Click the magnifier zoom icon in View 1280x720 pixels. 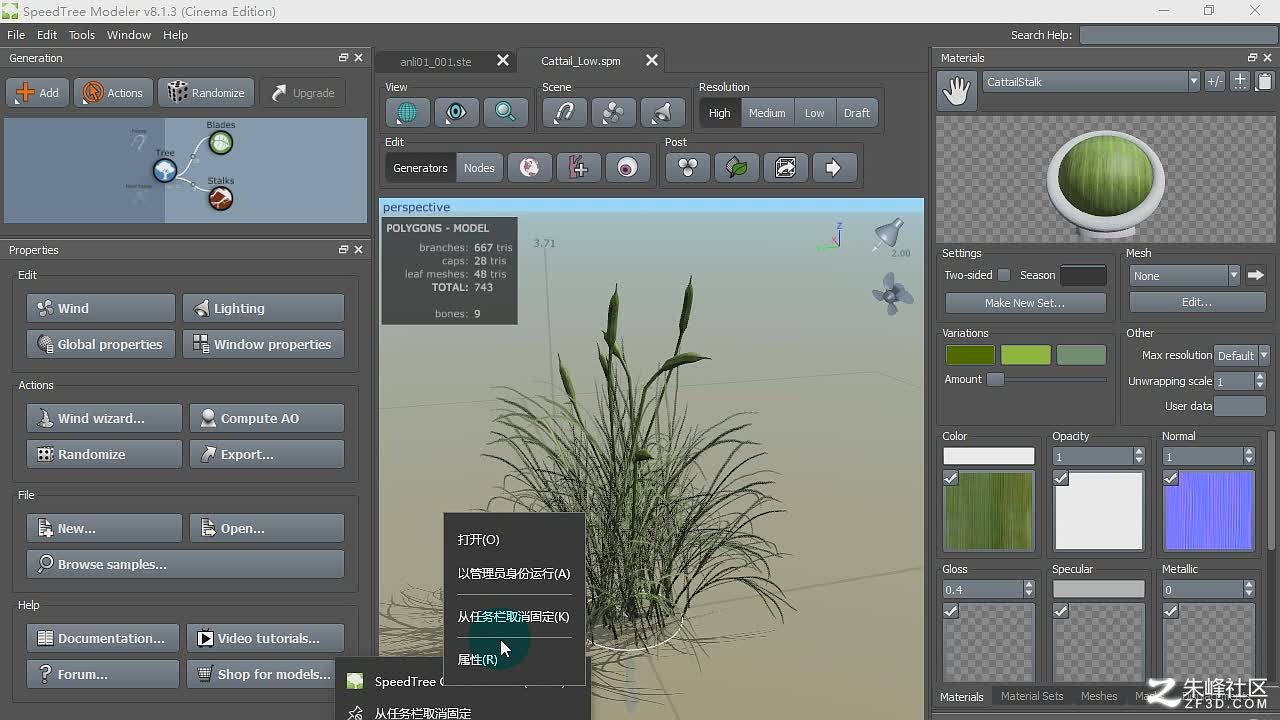pos(505,113)
